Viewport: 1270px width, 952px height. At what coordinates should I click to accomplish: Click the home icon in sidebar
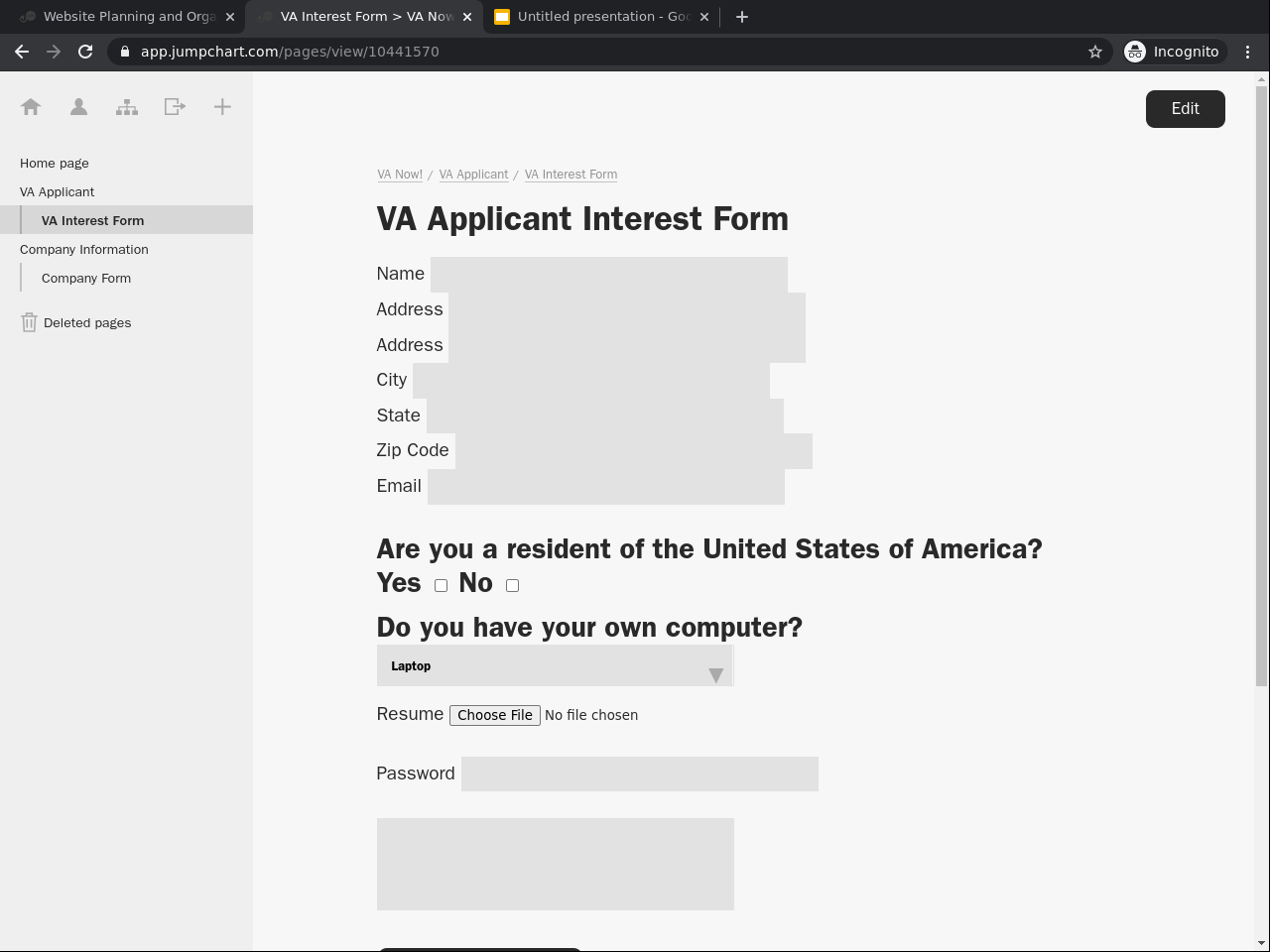[31, 107]
